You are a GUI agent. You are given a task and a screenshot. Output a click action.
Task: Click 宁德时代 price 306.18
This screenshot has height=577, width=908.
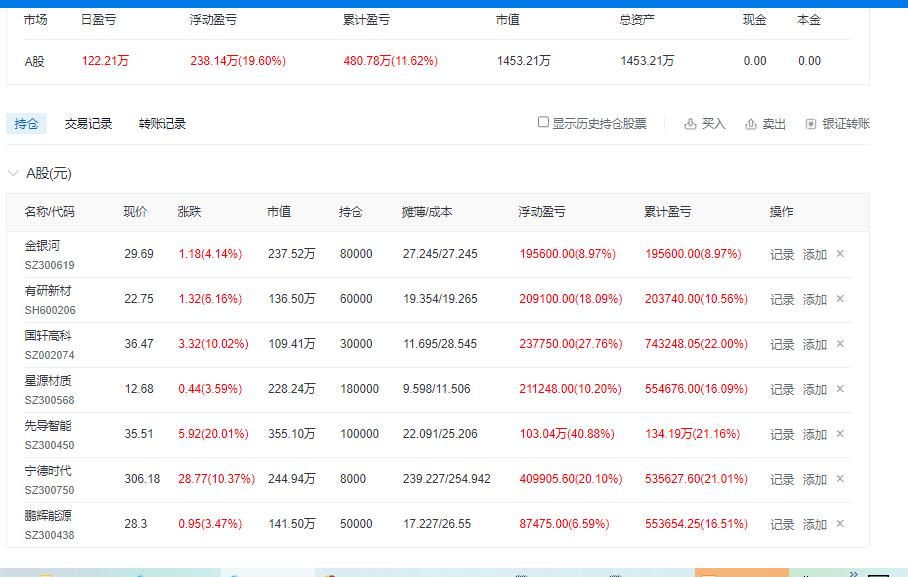pos(142,479)
